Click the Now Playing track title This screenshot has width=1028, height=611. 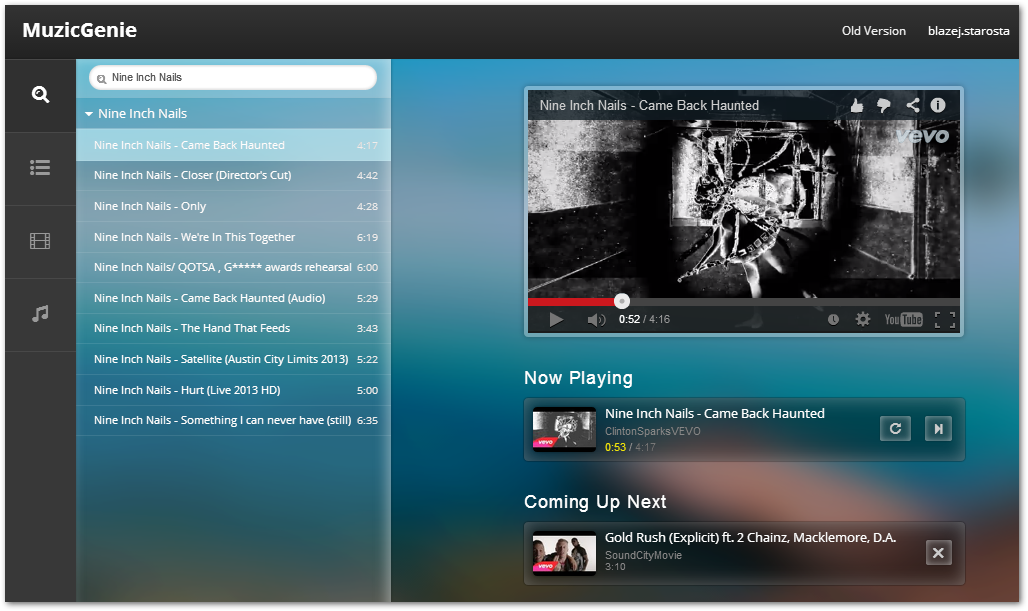pyautogui.click(x=715, y=414)
